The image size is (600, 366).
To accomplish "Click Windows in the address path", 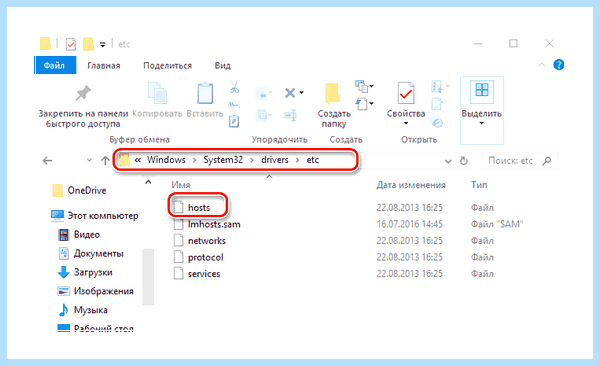I will pyautogui.click(x=166, y=160).
